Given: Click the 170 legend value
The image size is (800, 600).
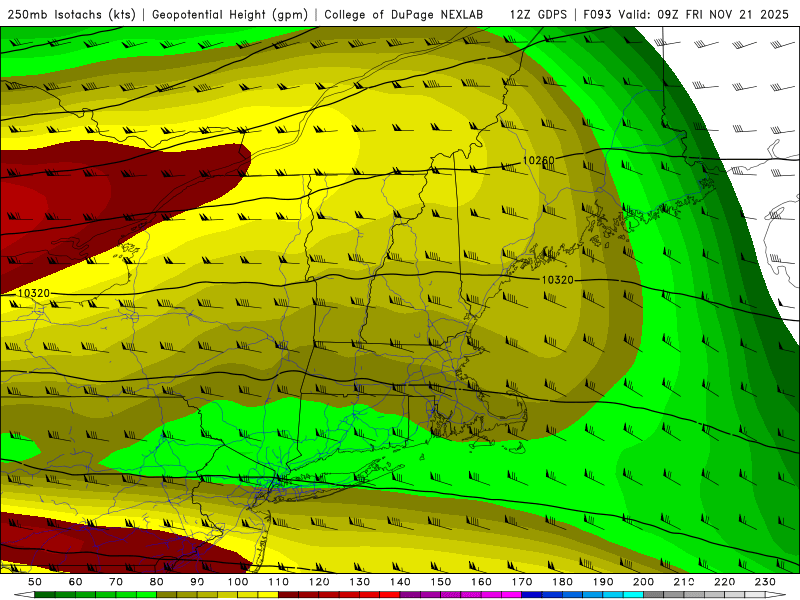Looking at the screenshot, I should pos(522,582).
